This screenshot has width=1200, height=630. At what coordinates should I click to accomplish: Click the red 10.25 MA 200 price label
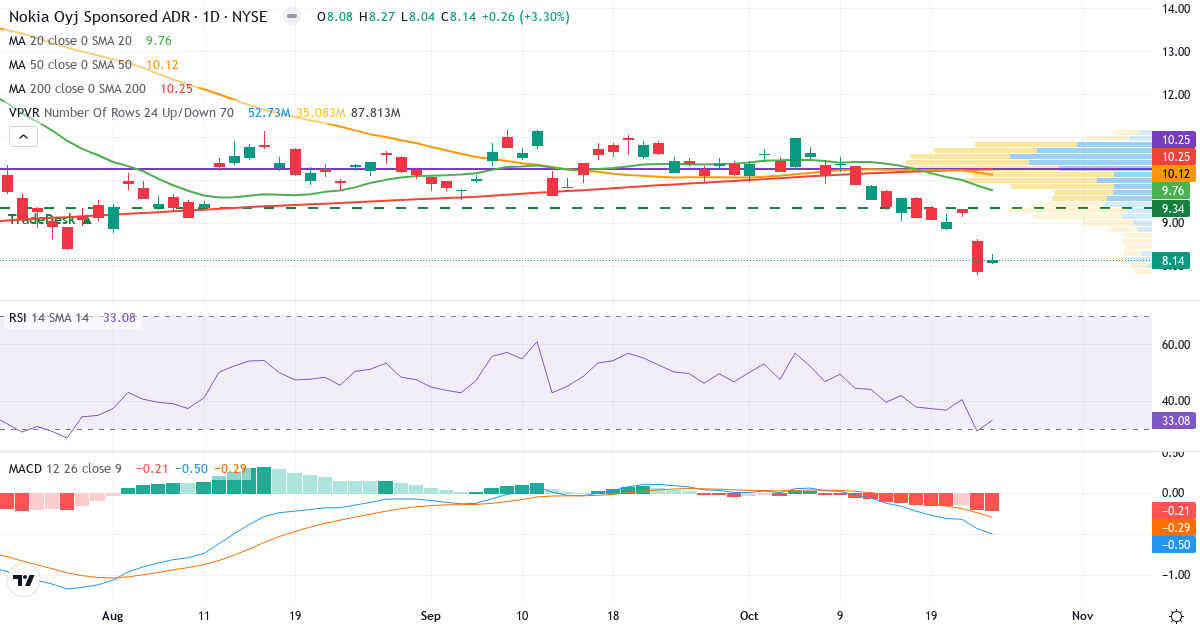(1172, 157)
